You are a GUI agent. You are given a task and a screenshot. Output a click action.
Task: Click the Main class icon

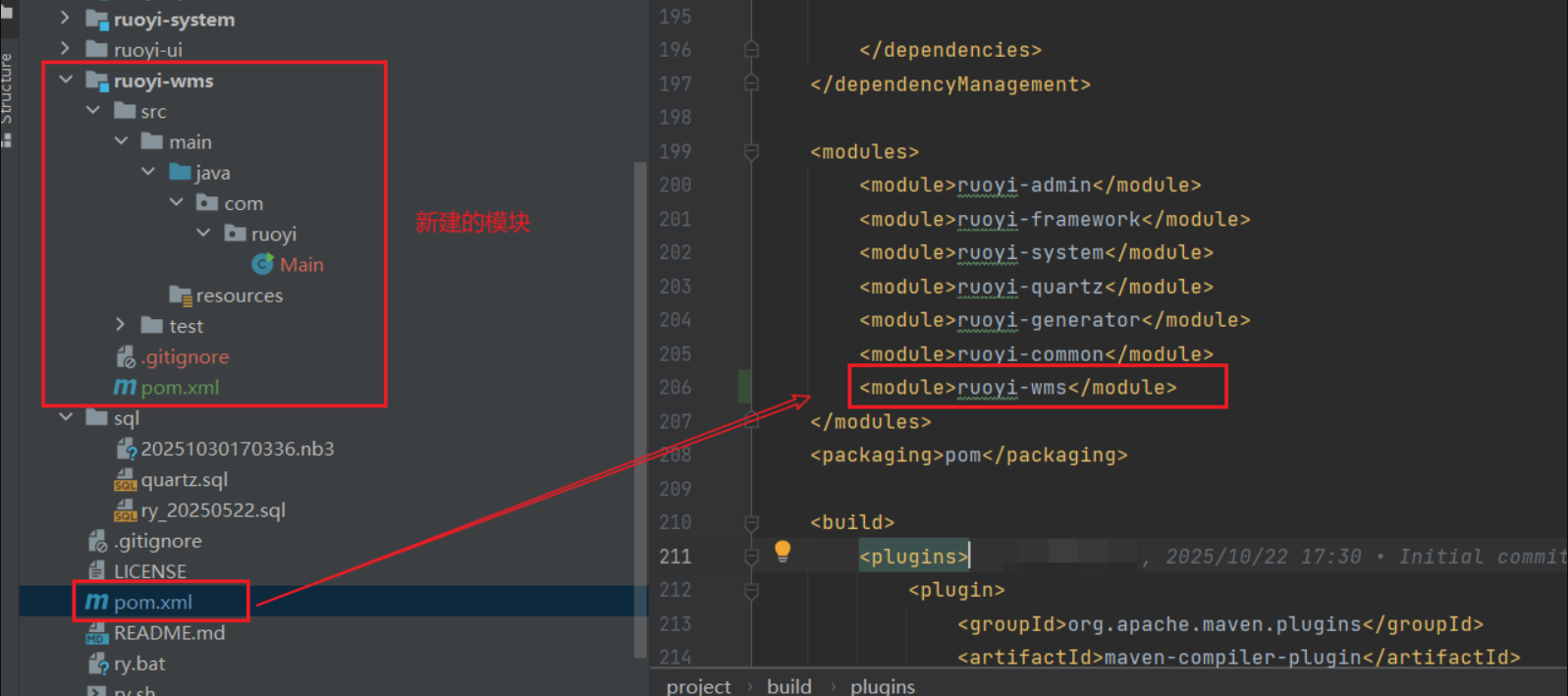[x=262, y=264]
